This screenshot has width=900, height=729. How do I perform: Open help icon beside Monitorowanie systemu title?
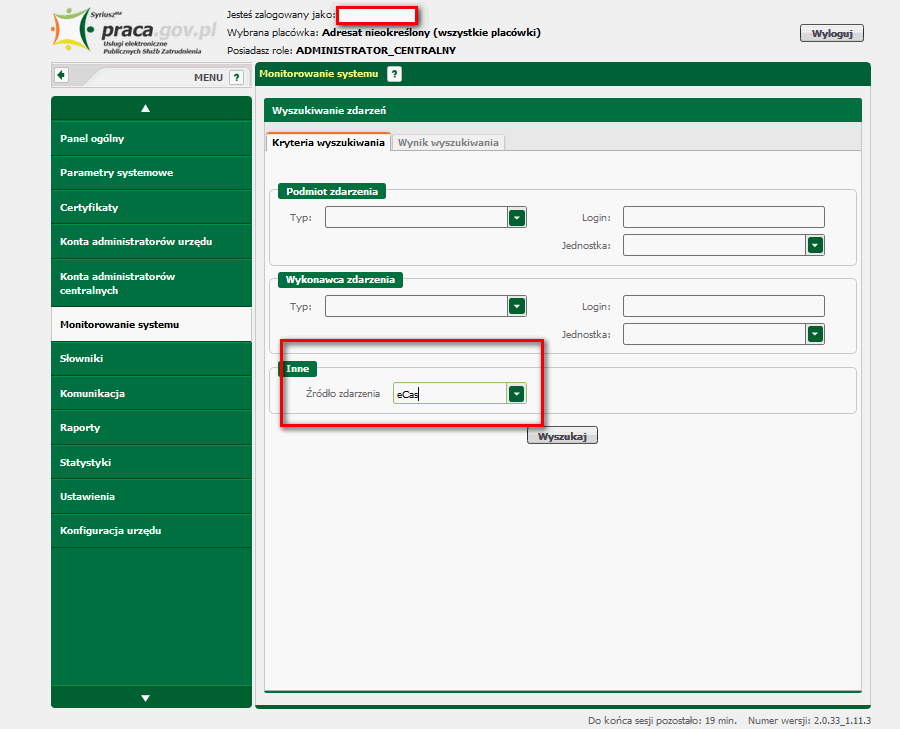(394, 74)
